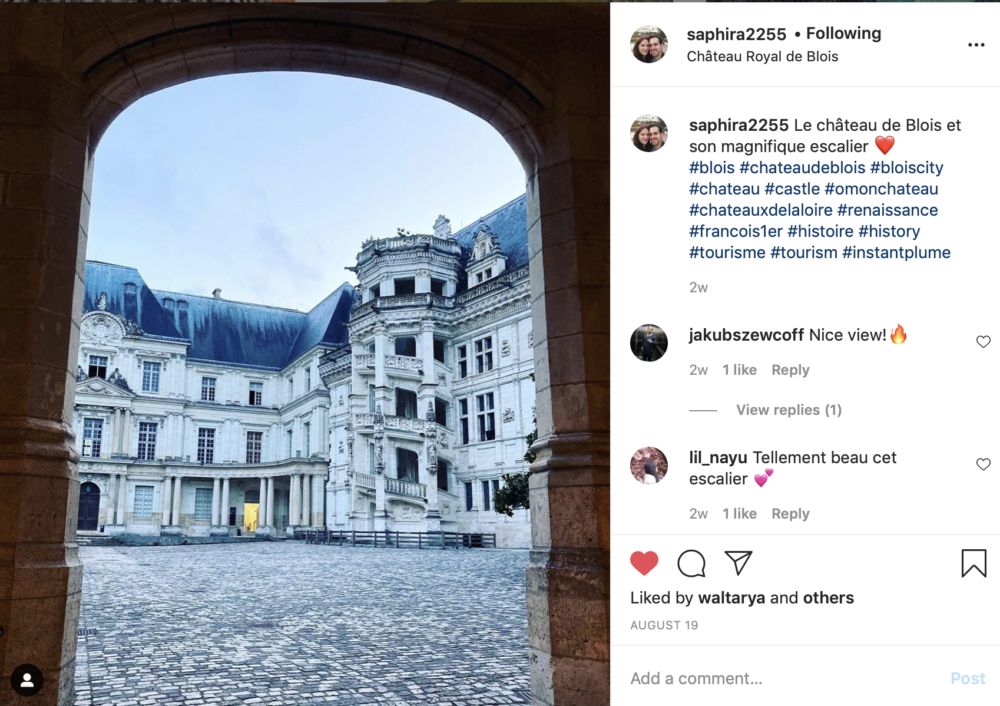View waltarya's profile from likes
1000x706 pixels.
click(732, 598)
